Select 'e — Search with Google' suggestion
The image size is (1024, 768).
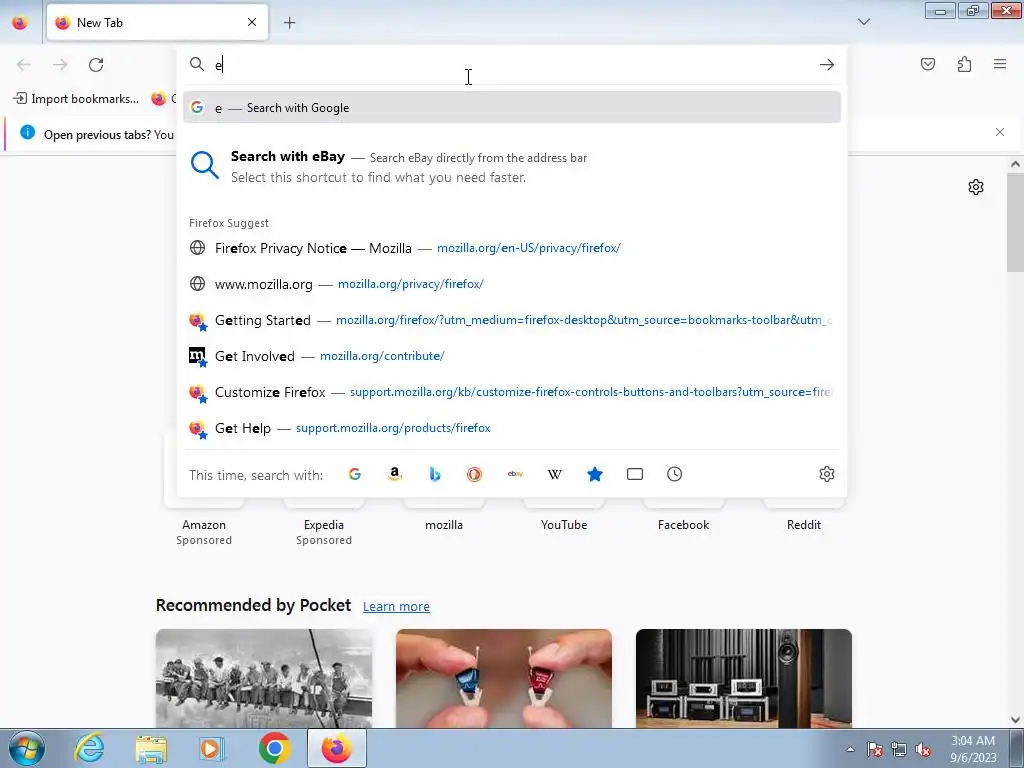coord(512,108)
